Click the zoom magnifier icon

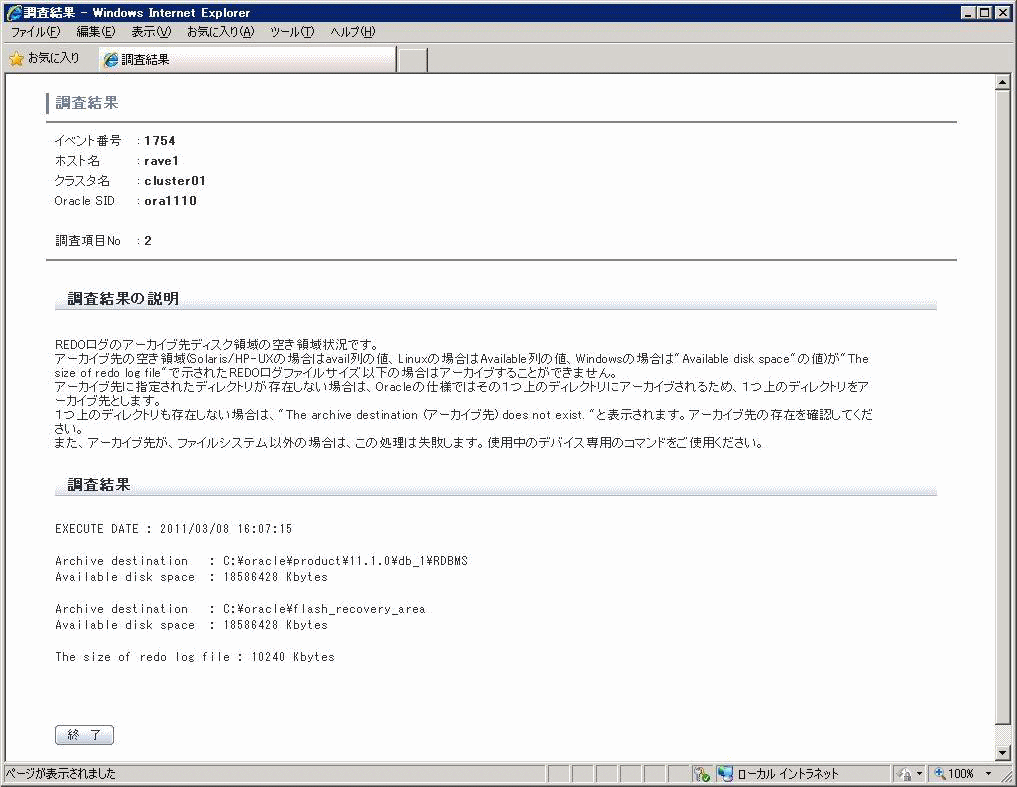pyautogui.click(x=939, y=773)
